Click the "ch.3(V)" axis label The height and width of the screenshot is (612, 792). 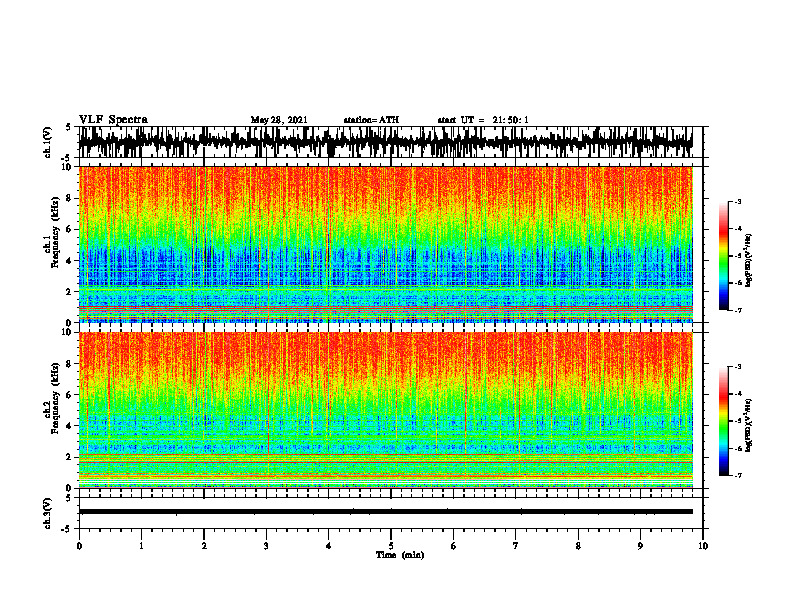click(48, 513)
